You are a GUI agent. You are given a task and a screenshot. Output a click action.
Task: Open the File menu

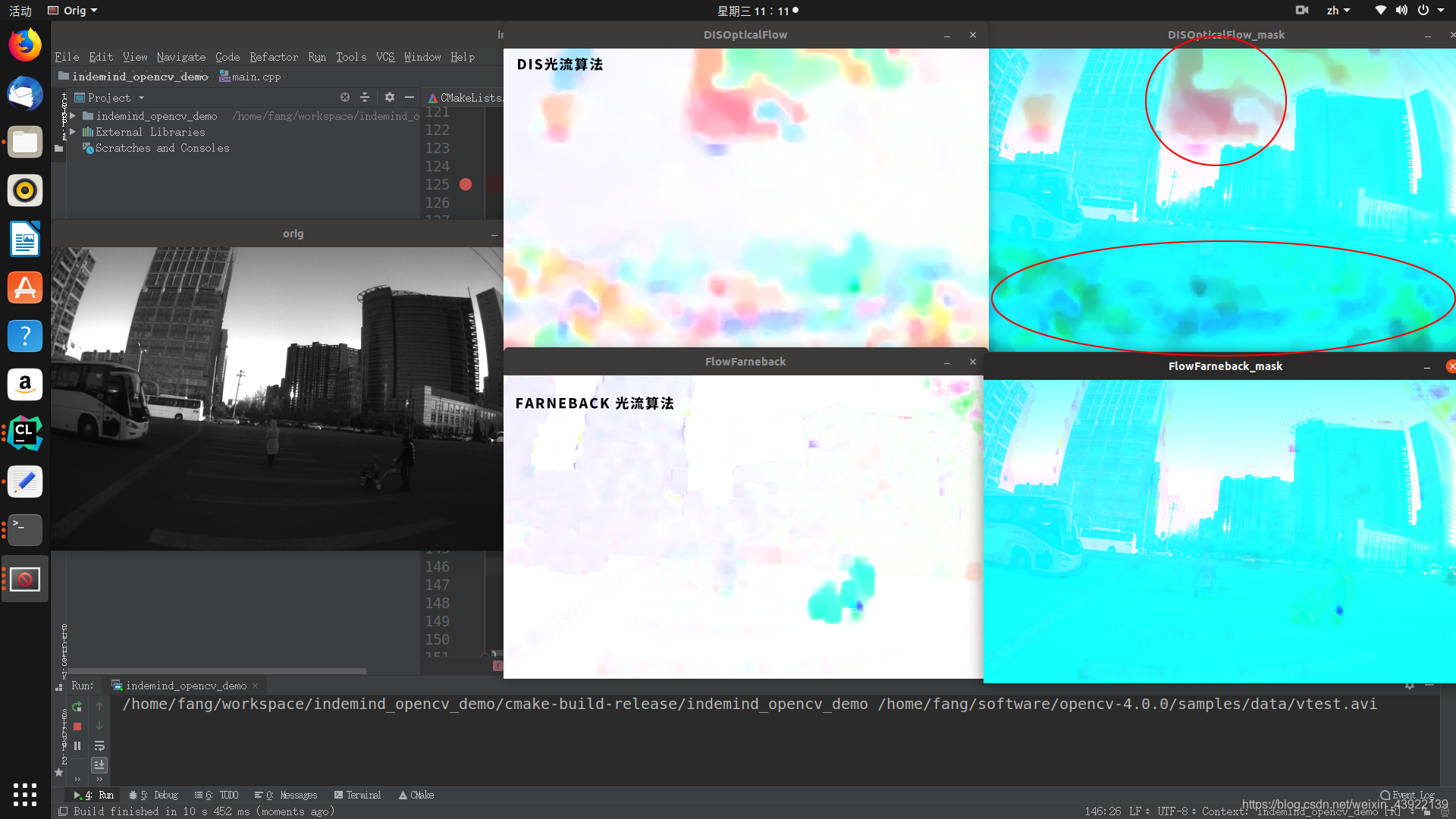(x=67, y=57)
